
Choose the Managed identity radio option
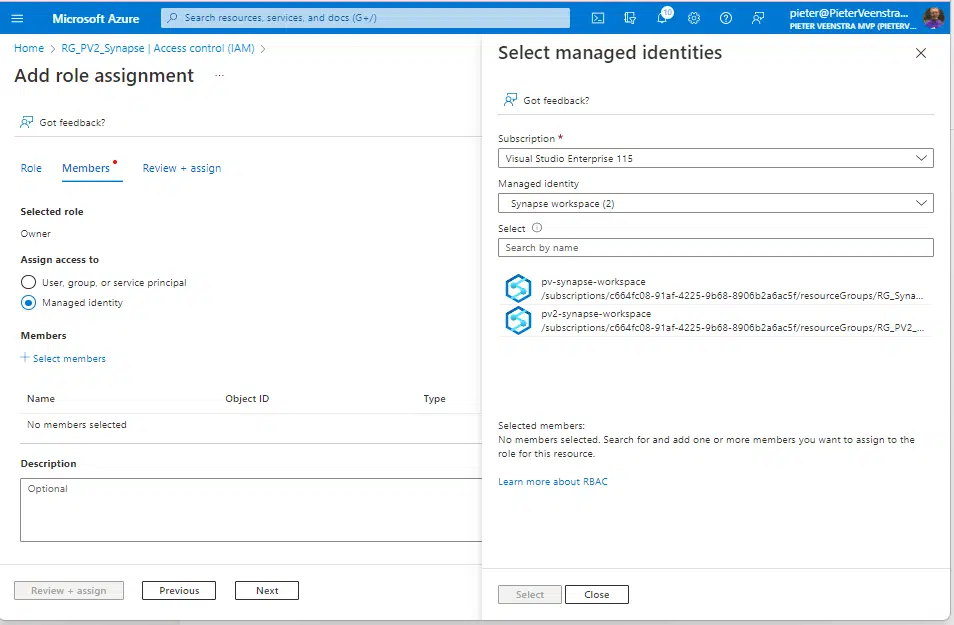pyautogui.click(x=29, y=302)
